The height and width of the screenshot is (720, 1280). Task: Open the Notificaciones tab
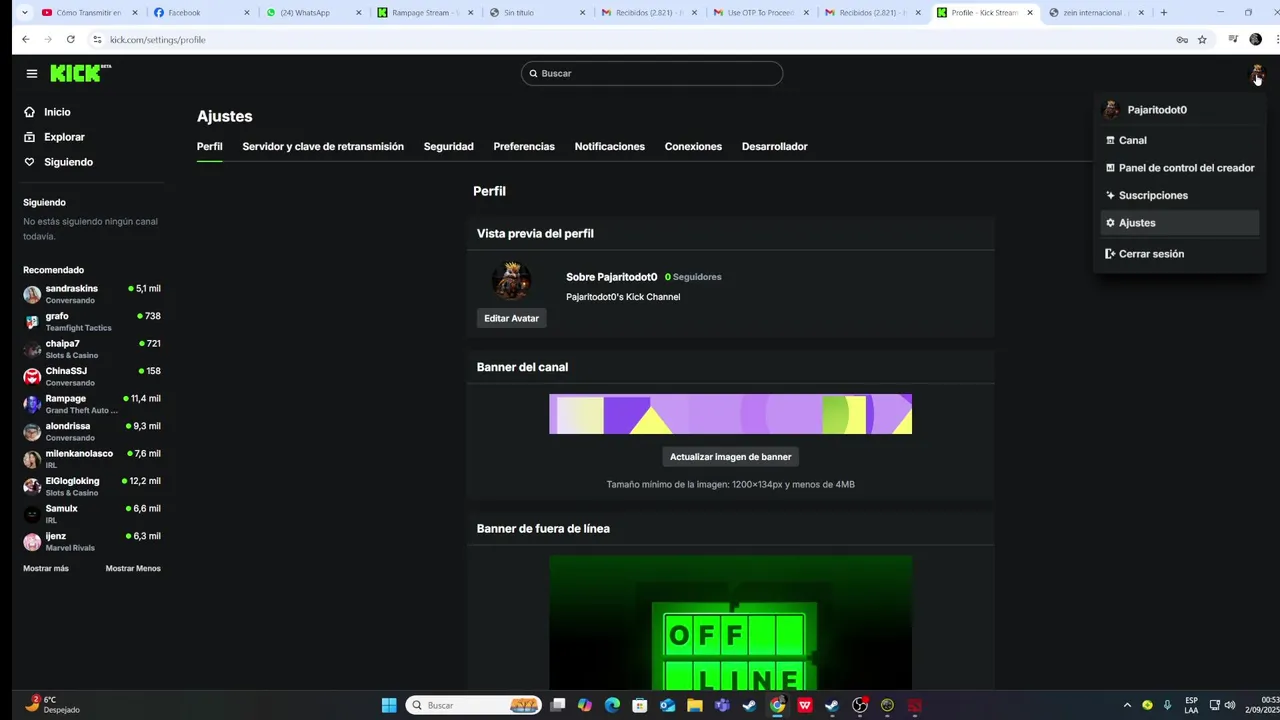(x=609, y=146)
